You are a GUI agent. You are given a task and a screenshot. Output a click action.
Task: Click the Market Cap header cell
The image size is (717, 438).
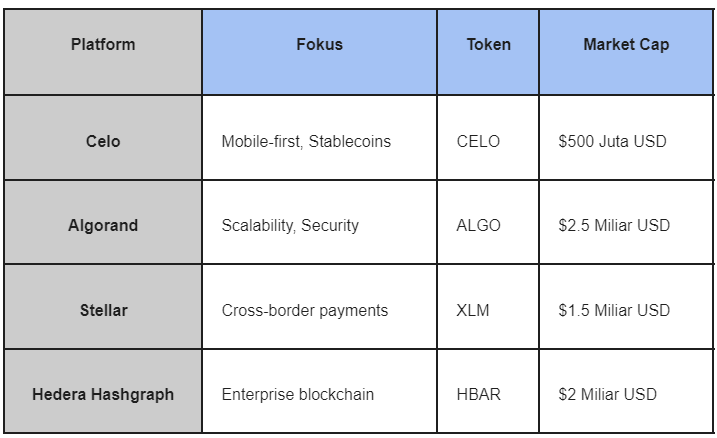tap(626, 52)
